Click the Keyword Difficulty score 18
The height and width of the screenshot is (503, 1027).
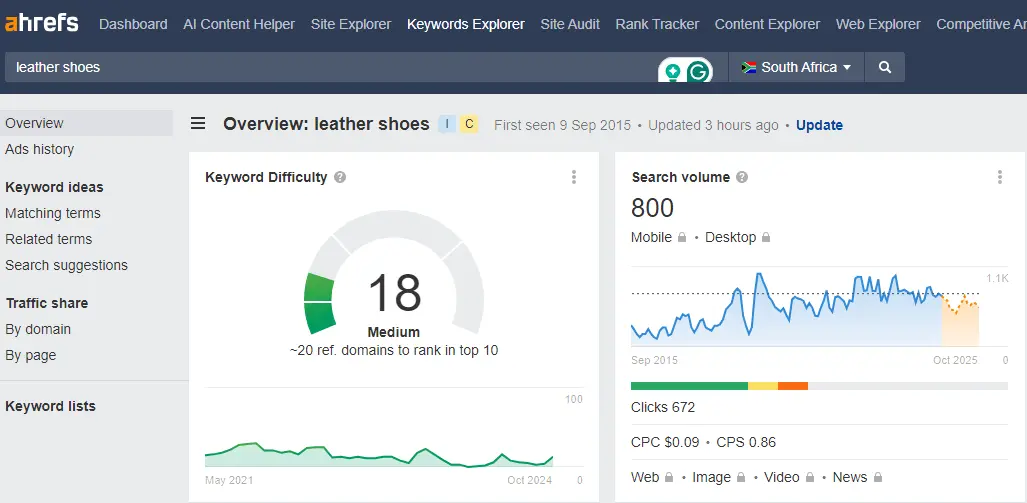[394, 293]
